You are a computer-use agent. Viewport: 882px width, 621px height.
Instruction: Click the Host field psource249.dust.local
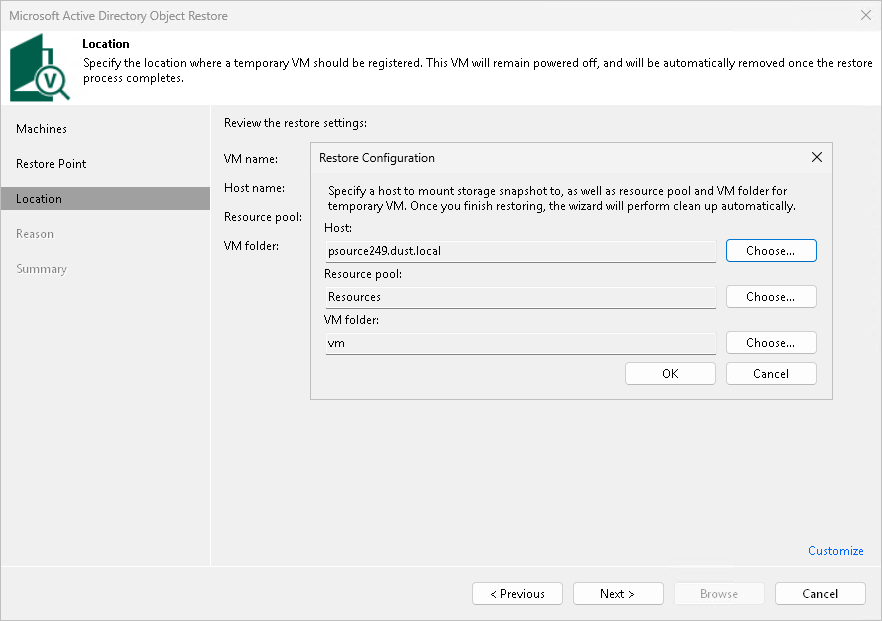(521, 251)
